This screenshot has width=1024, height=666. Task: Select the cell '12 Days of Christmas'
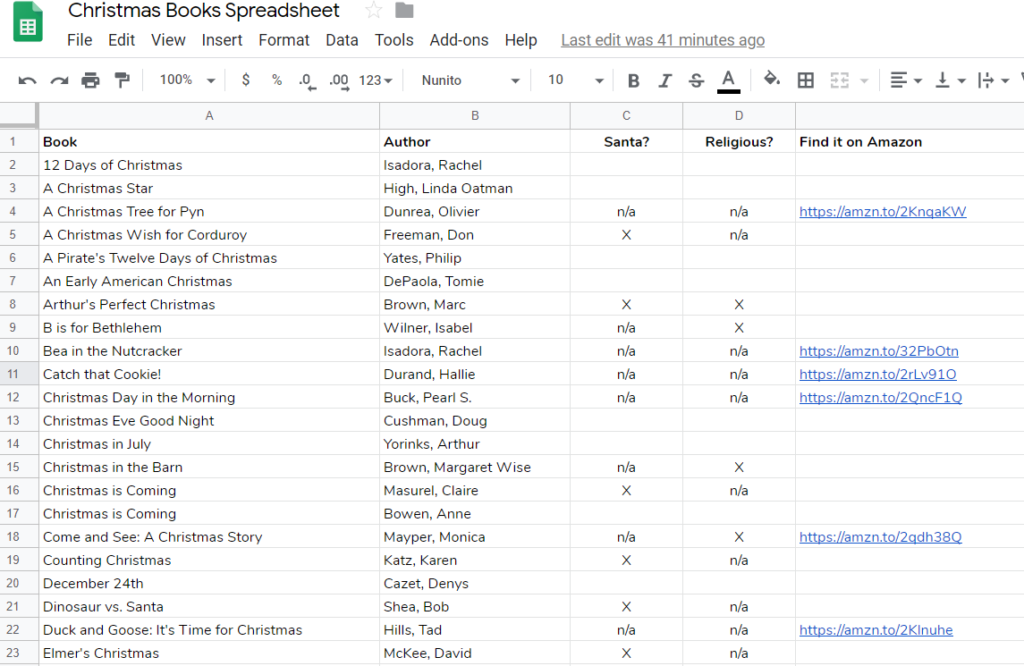112,165
